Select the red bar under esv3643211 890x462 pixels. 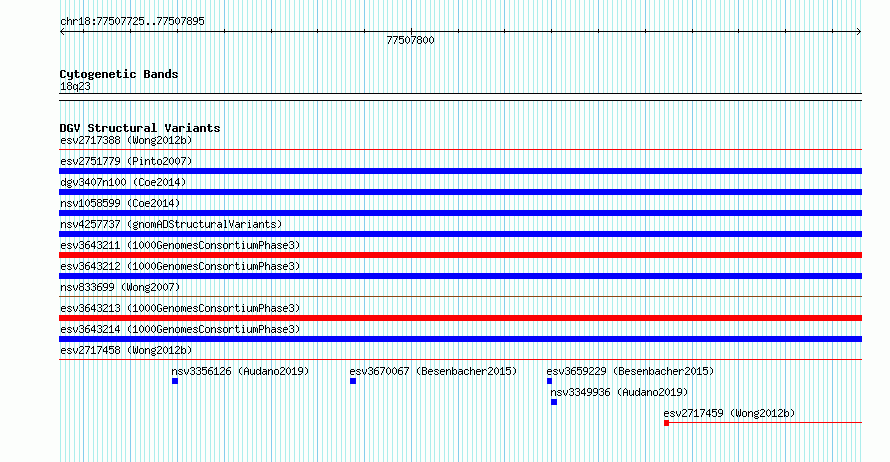coord(460,255)
